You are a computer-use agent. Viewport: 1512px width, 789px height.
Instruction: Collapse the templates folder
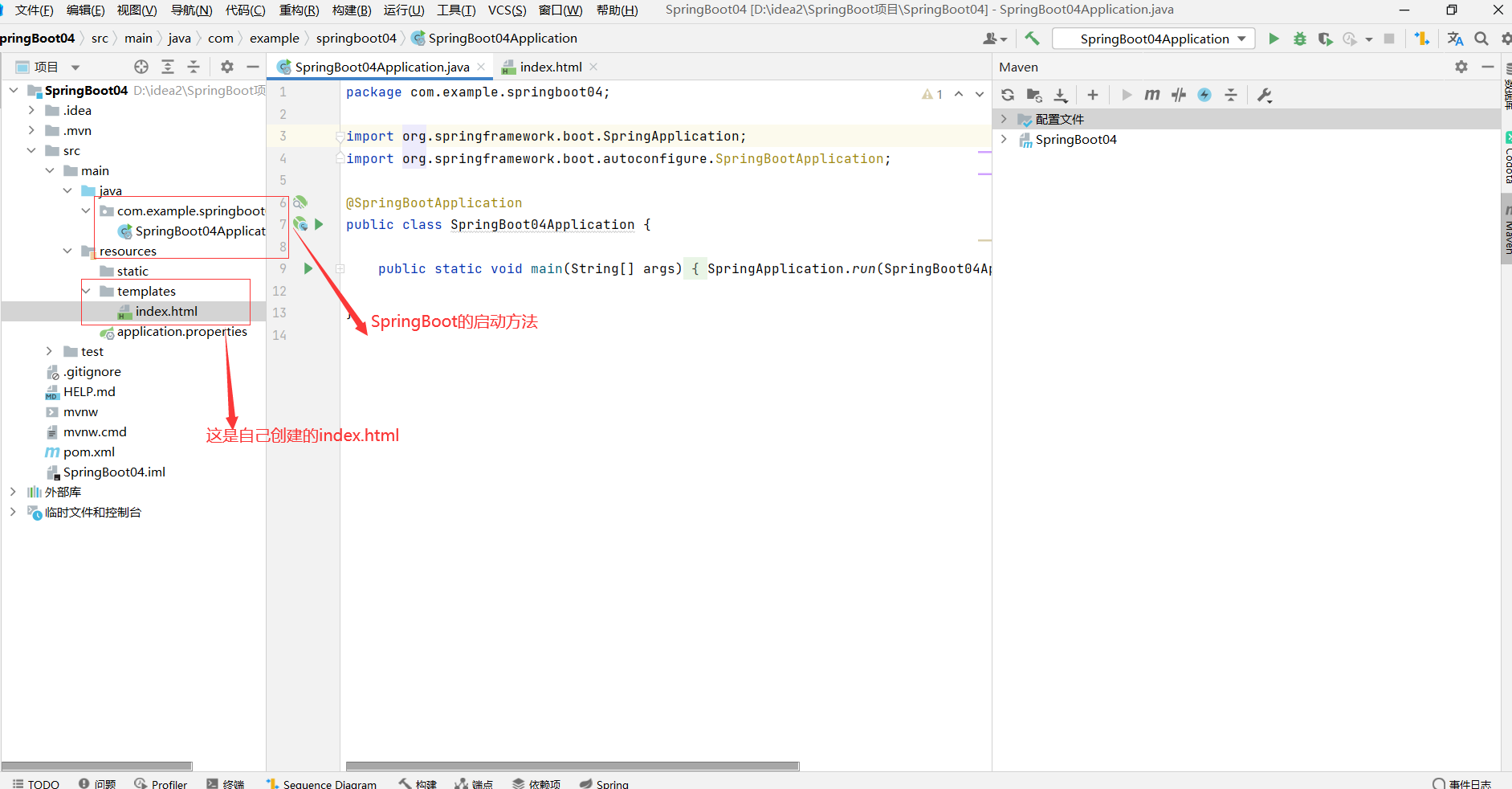[86, 291]
